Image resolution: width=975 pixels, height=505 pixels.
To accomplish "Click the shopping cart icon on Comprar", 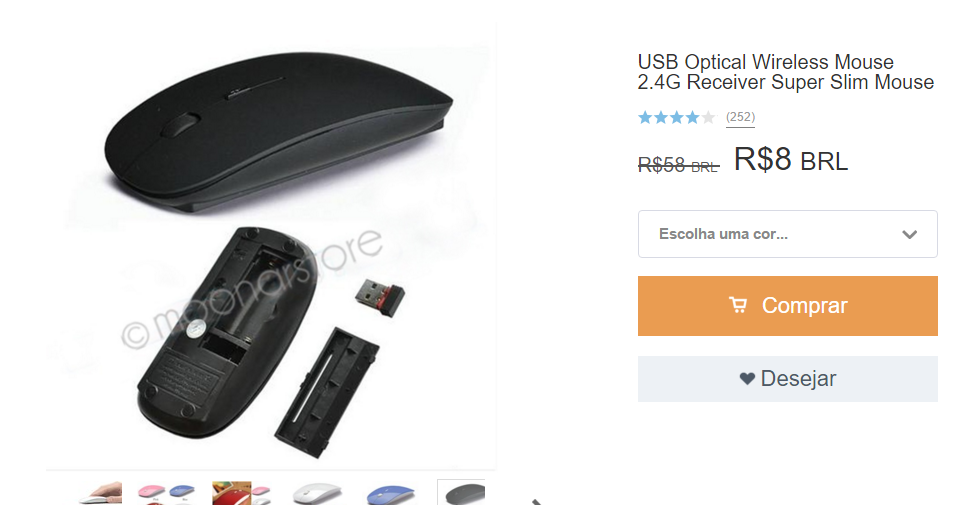I will (x=738, y=305).
